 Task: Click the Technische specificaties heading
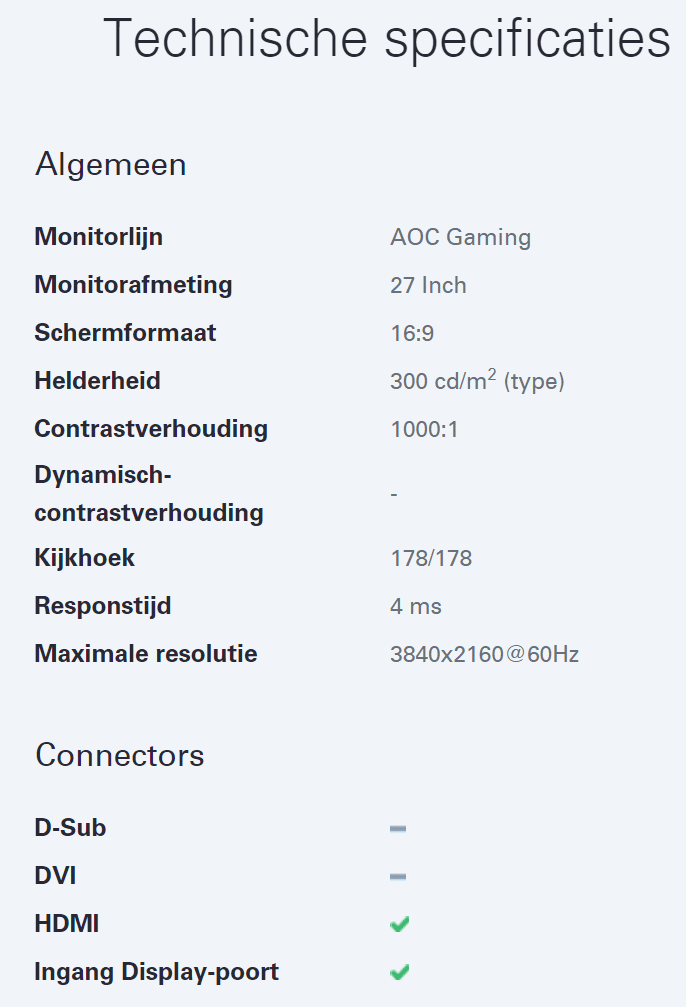(x=386, y=39)
